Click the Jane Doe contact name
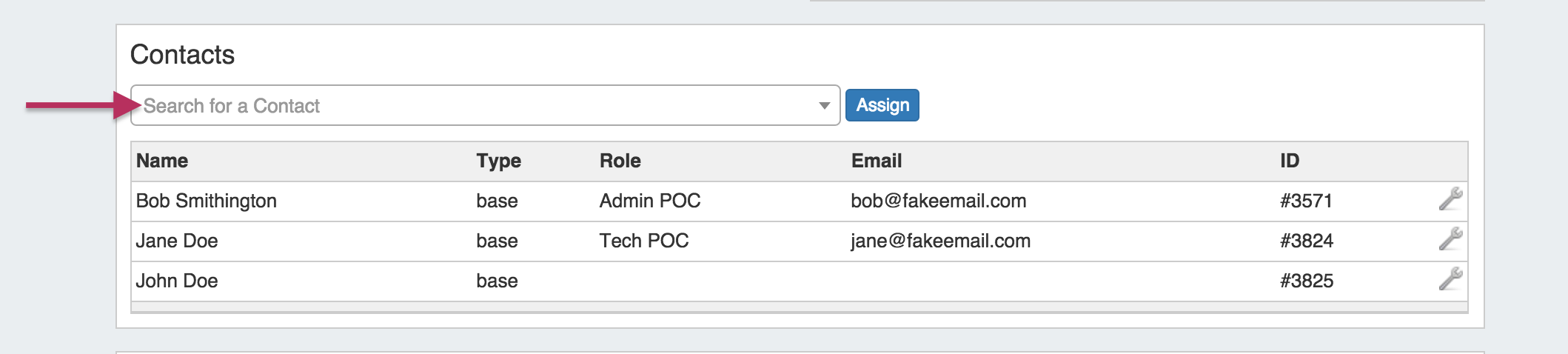 point(177,241)
